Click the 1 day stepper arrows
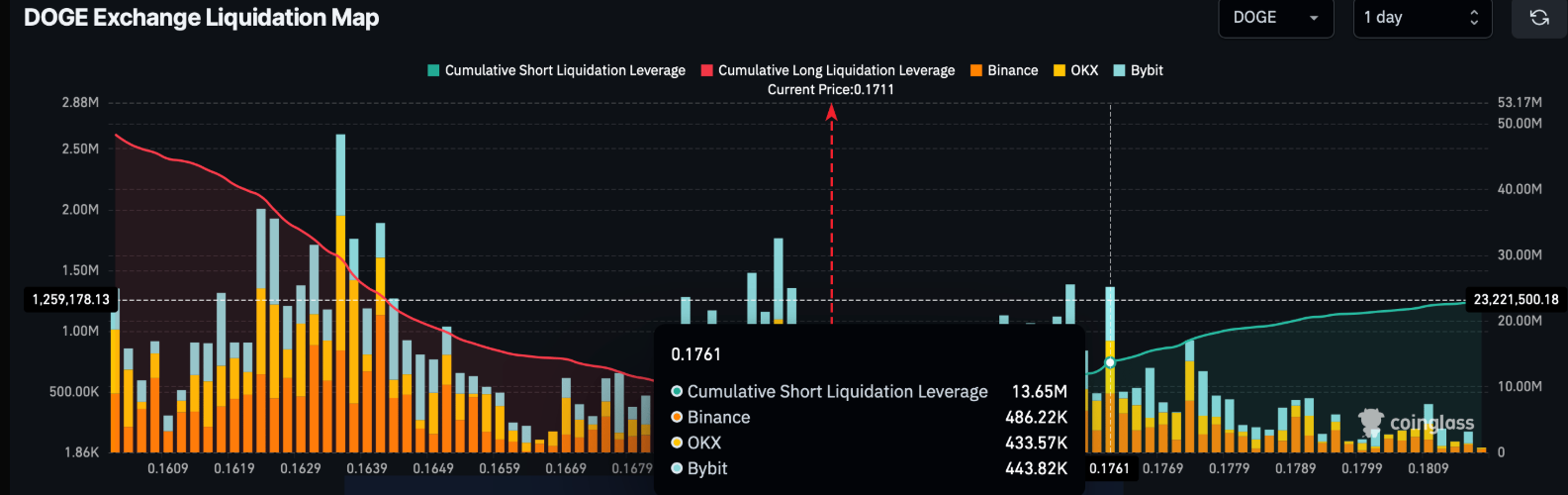 point(1474,18)
